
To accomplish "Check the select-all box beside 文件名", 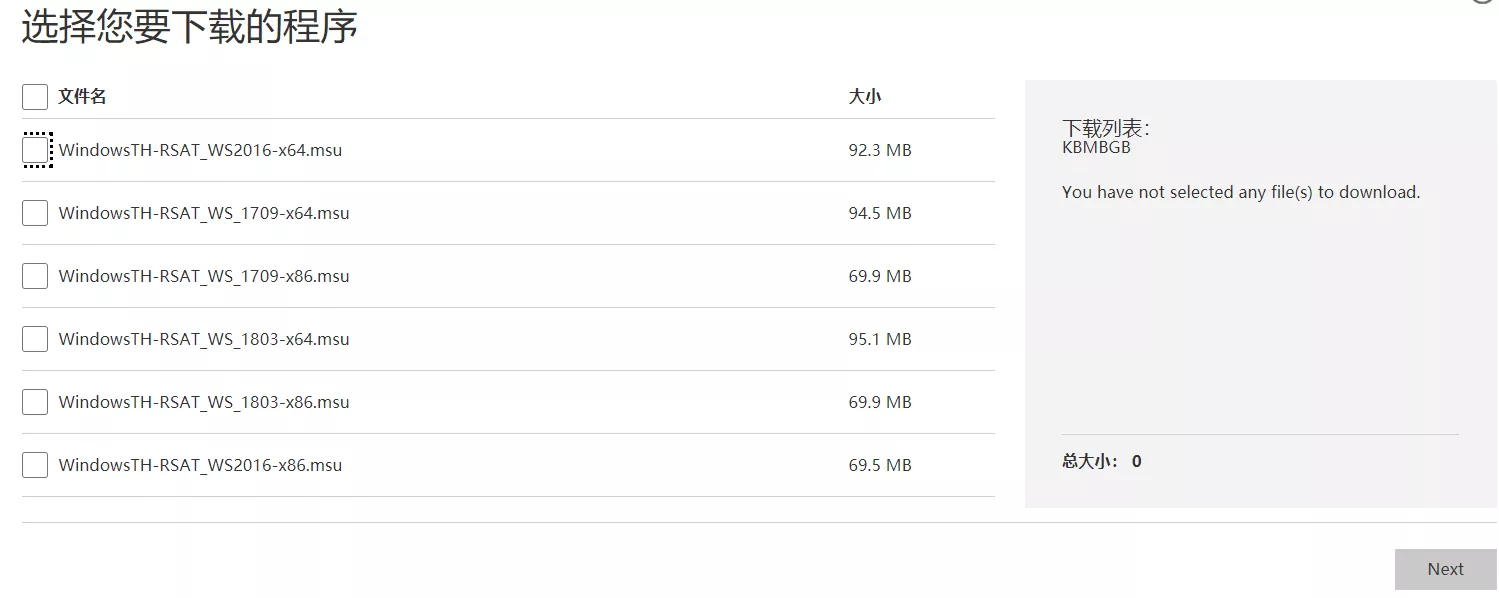I will 35,97.
